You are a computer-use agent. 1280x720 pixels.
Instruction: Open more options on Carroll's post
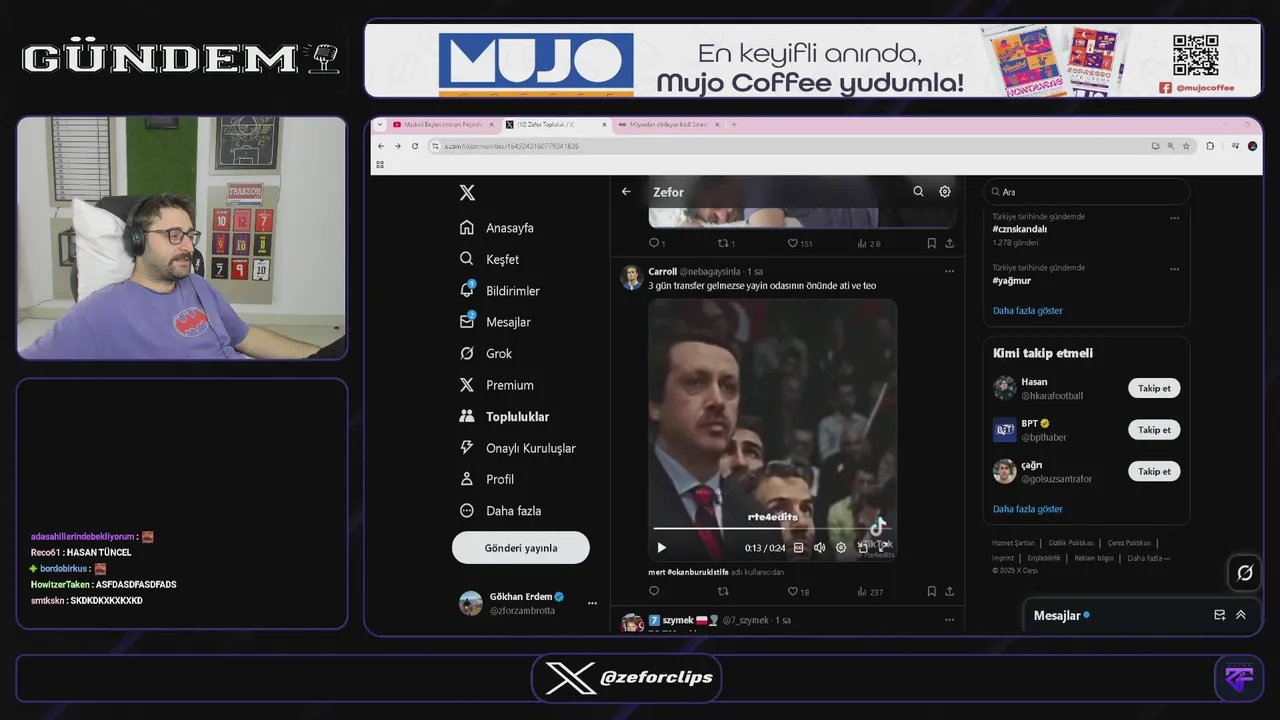949,271
